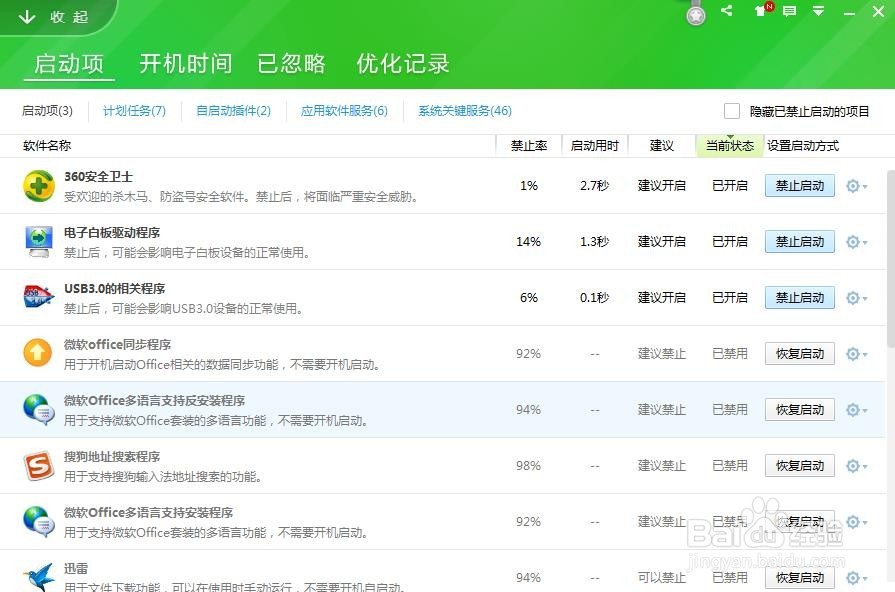Click the 迅雷 hummingbird icon
Screen dimensions: 895x592
[39, 577]
